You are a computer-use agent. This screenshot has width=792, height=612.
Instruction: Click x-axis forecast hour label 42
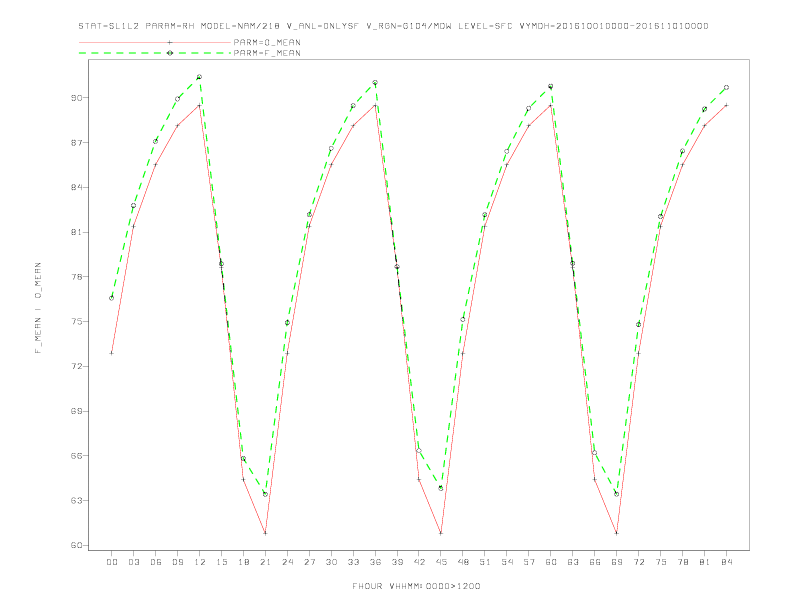point(419,562)
